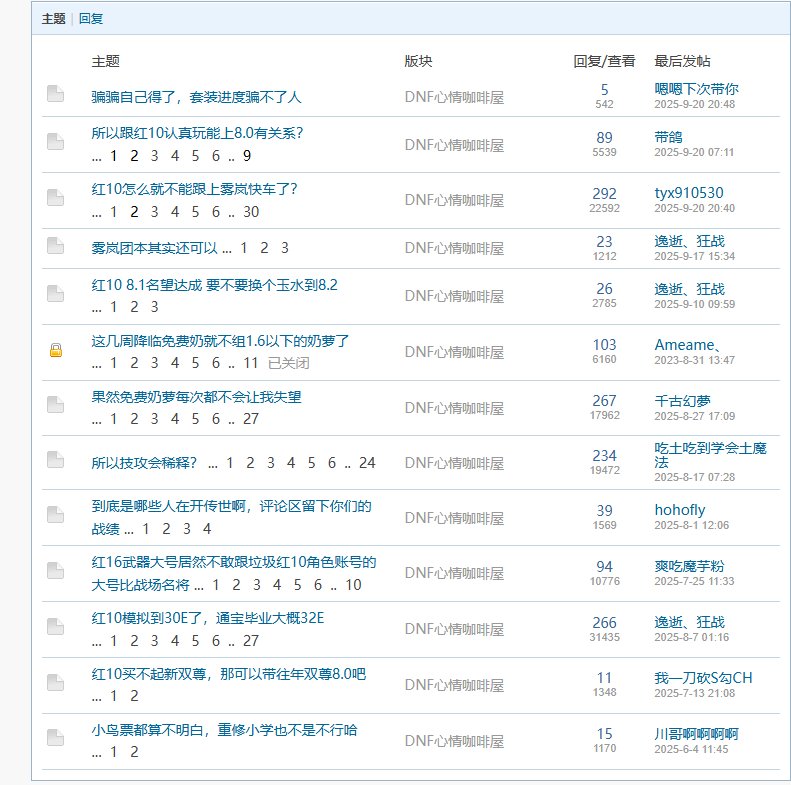
Task: Switch to the 回复 tab
Action: (90, 18)
